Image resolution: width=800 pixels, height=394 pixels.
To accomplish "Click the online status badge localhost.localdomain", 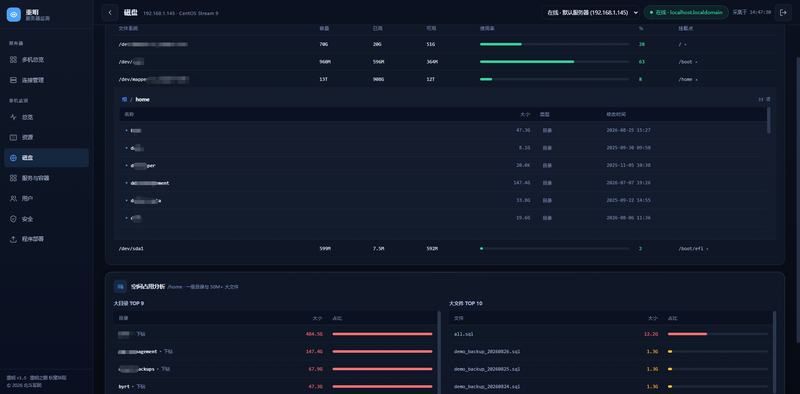I will [x=686, y=12].
